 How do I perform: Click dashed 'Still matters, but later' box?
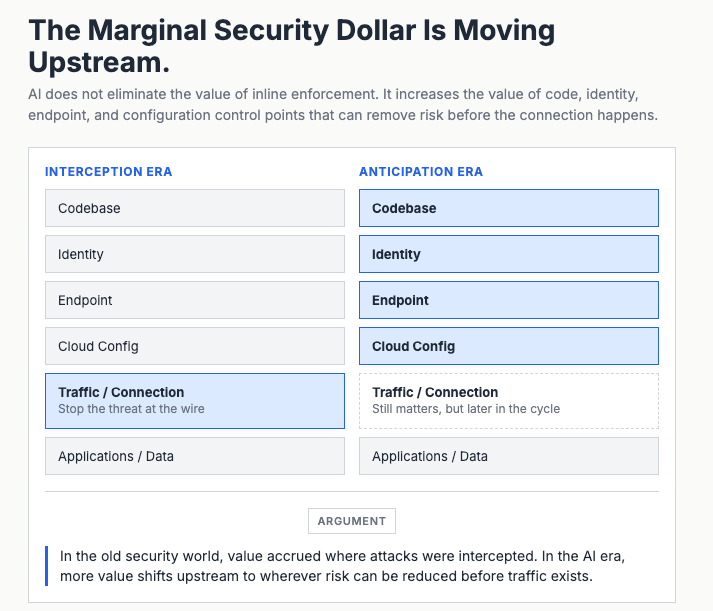pos(509,401)
